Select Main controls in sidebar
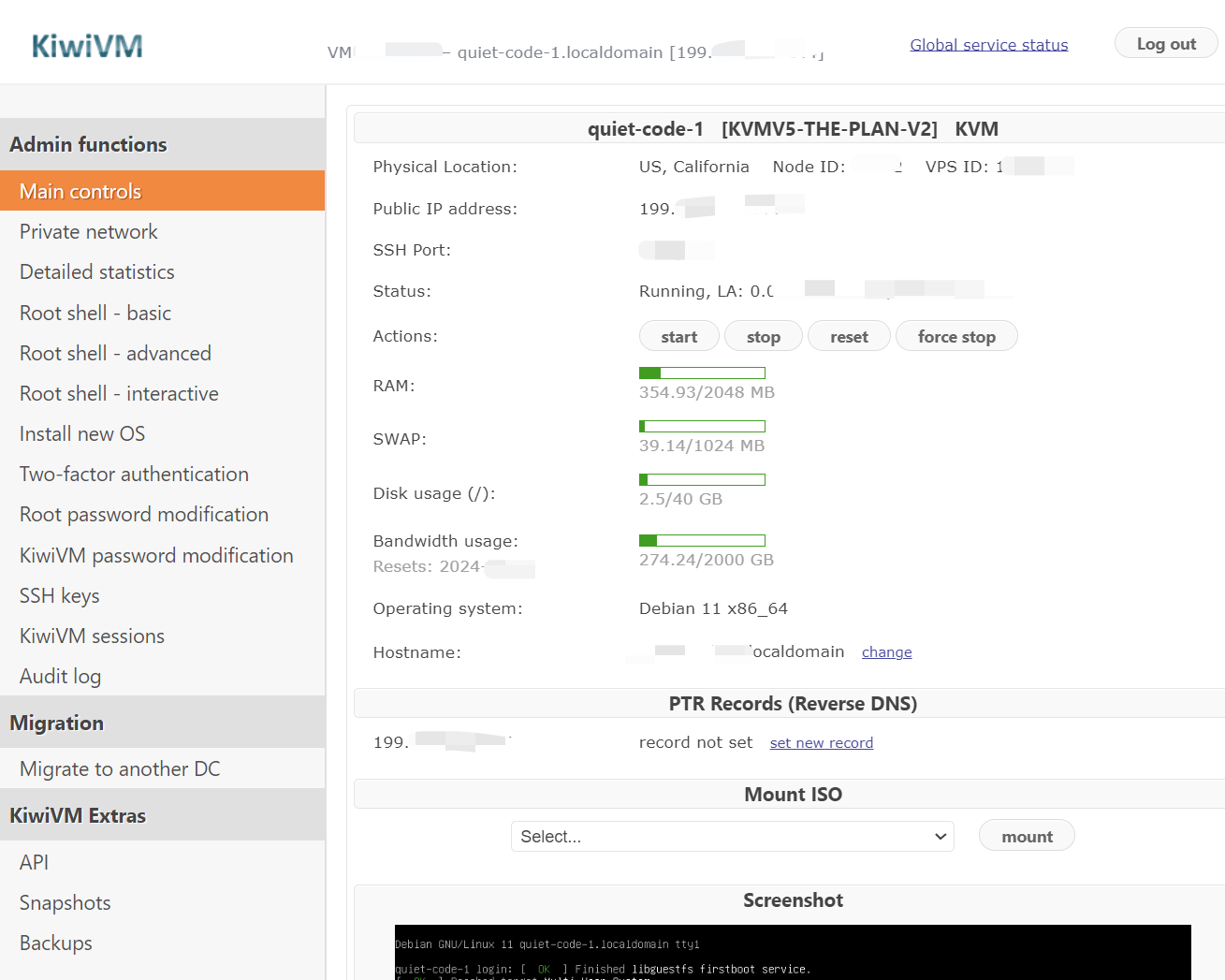 (x=80, y=191)
